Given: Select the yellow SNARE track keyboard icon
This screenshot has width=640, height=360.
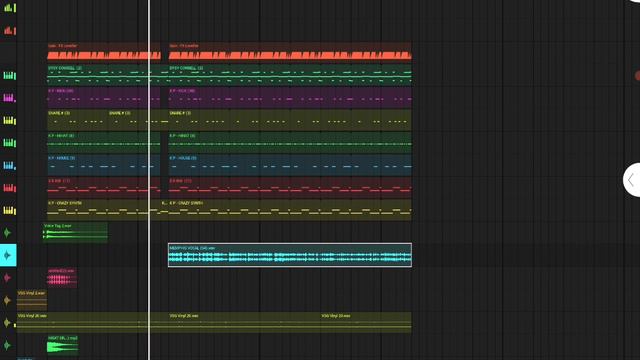Looking at the screenshot, I should pos(10,120).
